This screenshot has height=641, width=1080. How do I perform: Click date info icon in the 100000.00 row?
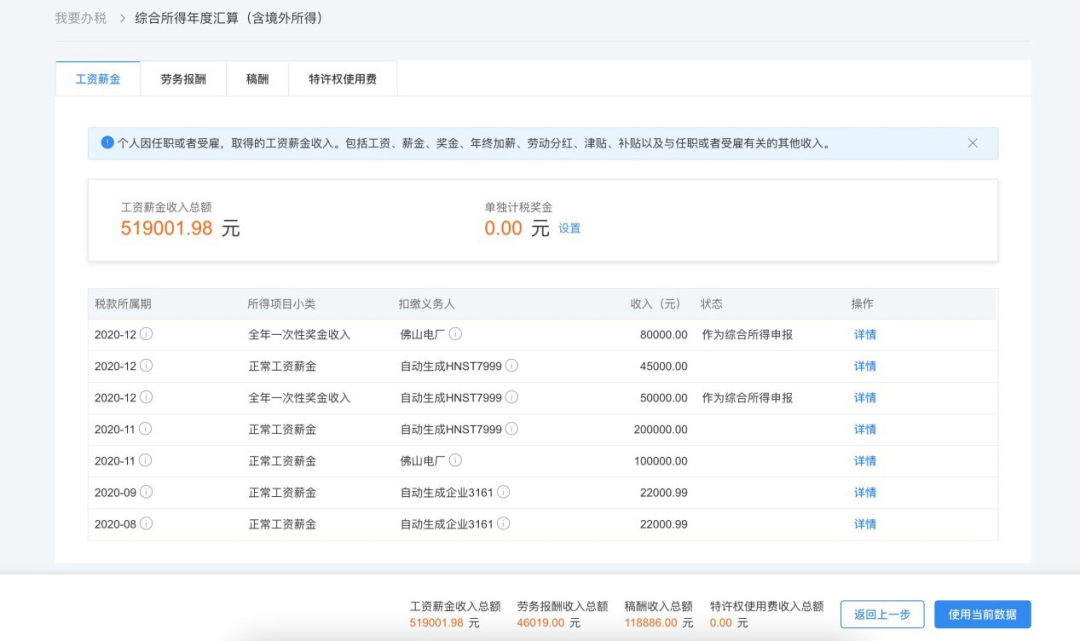(145, 461)
